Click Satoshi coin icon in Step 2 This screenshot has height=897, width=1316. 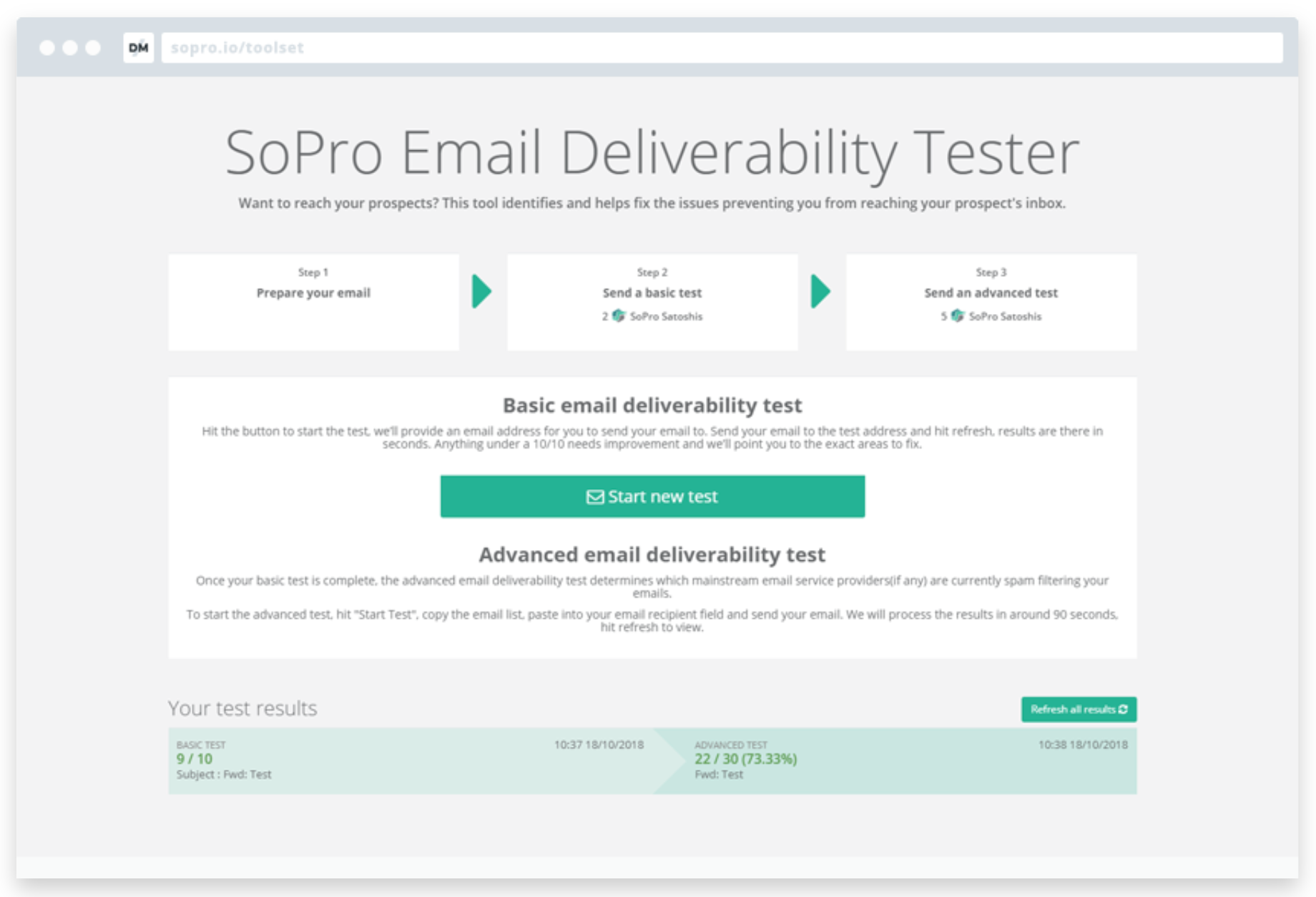tap(619, 316)
